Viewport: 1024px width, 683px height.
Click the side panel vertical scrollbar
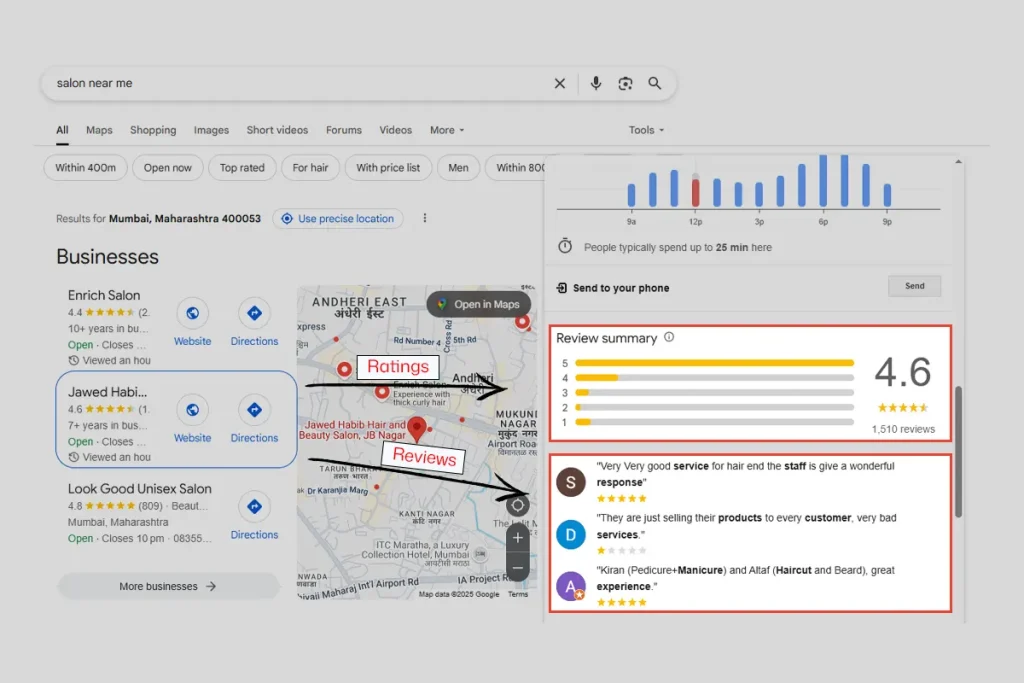pyautogui.click(x=958, y=451)
